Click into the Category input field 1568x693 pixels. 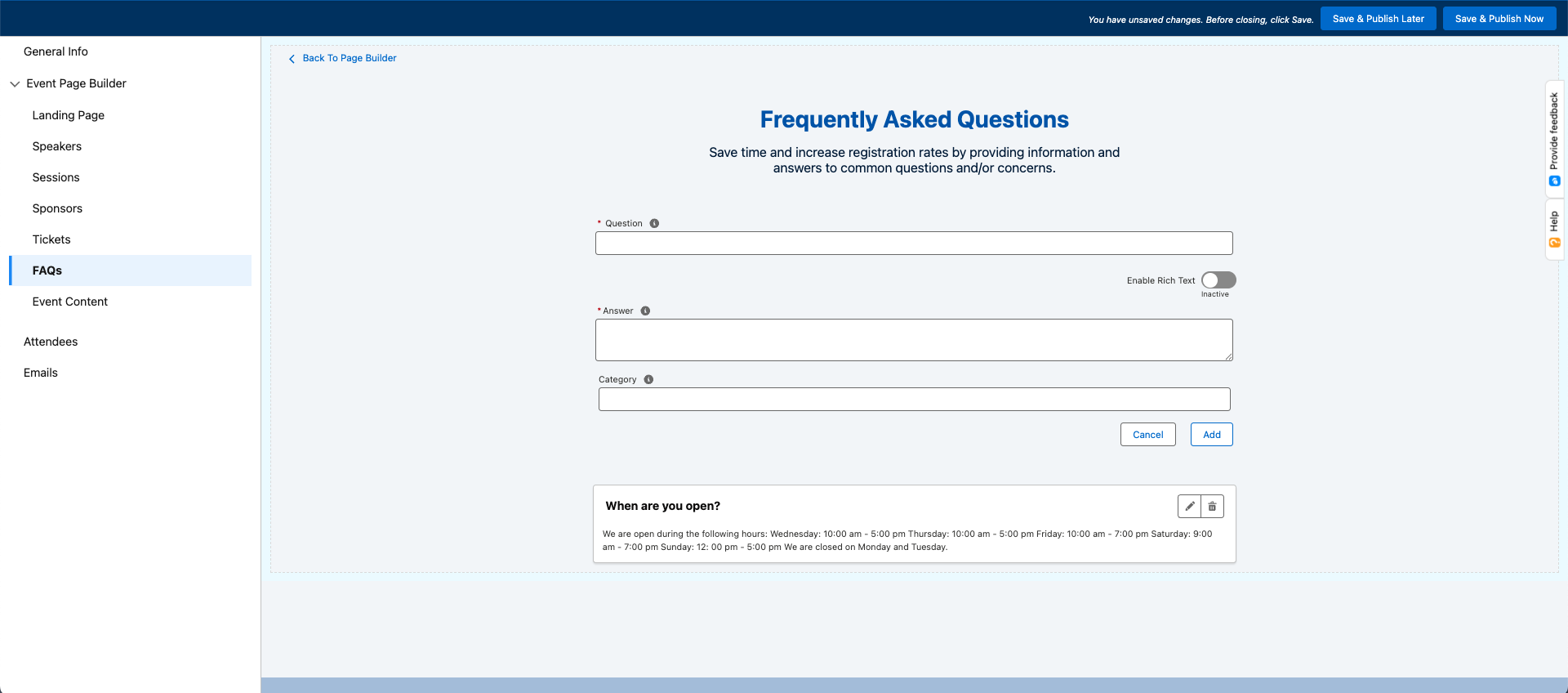pyautogui.click(x=915, y=399)
